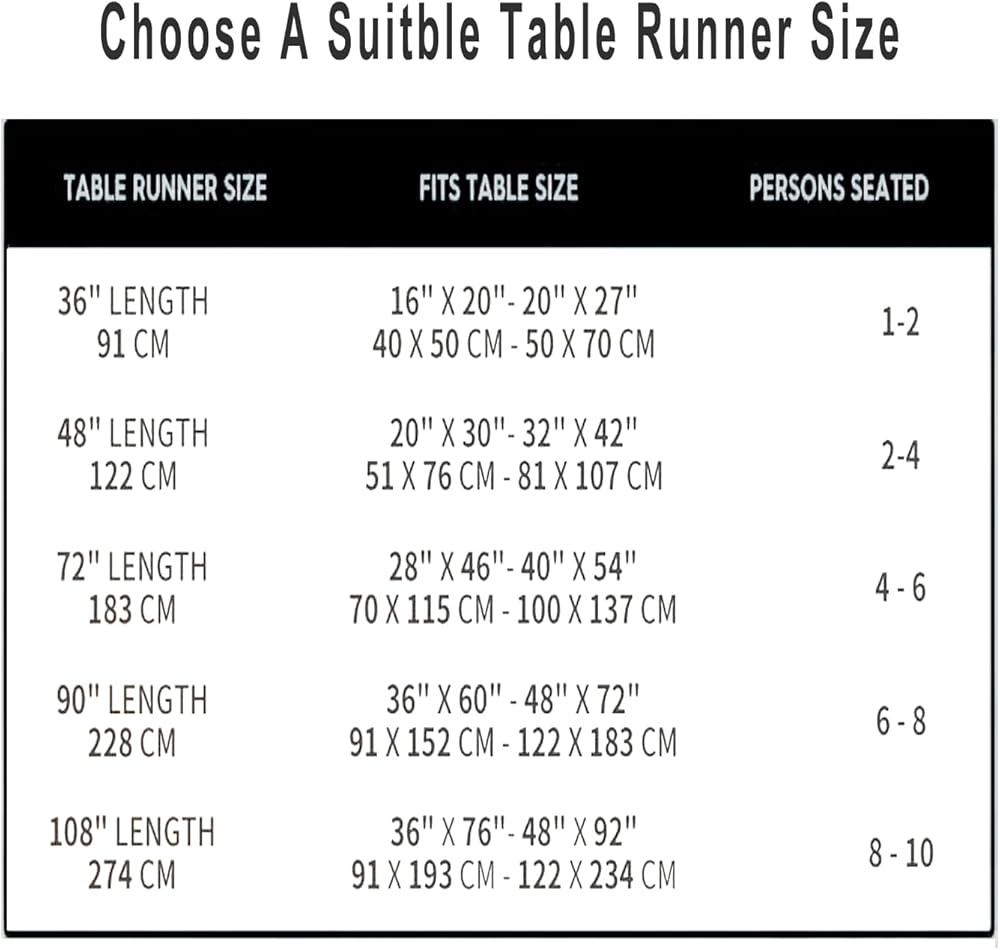Click the 90" LENGTH runner size text

(132, 700)
